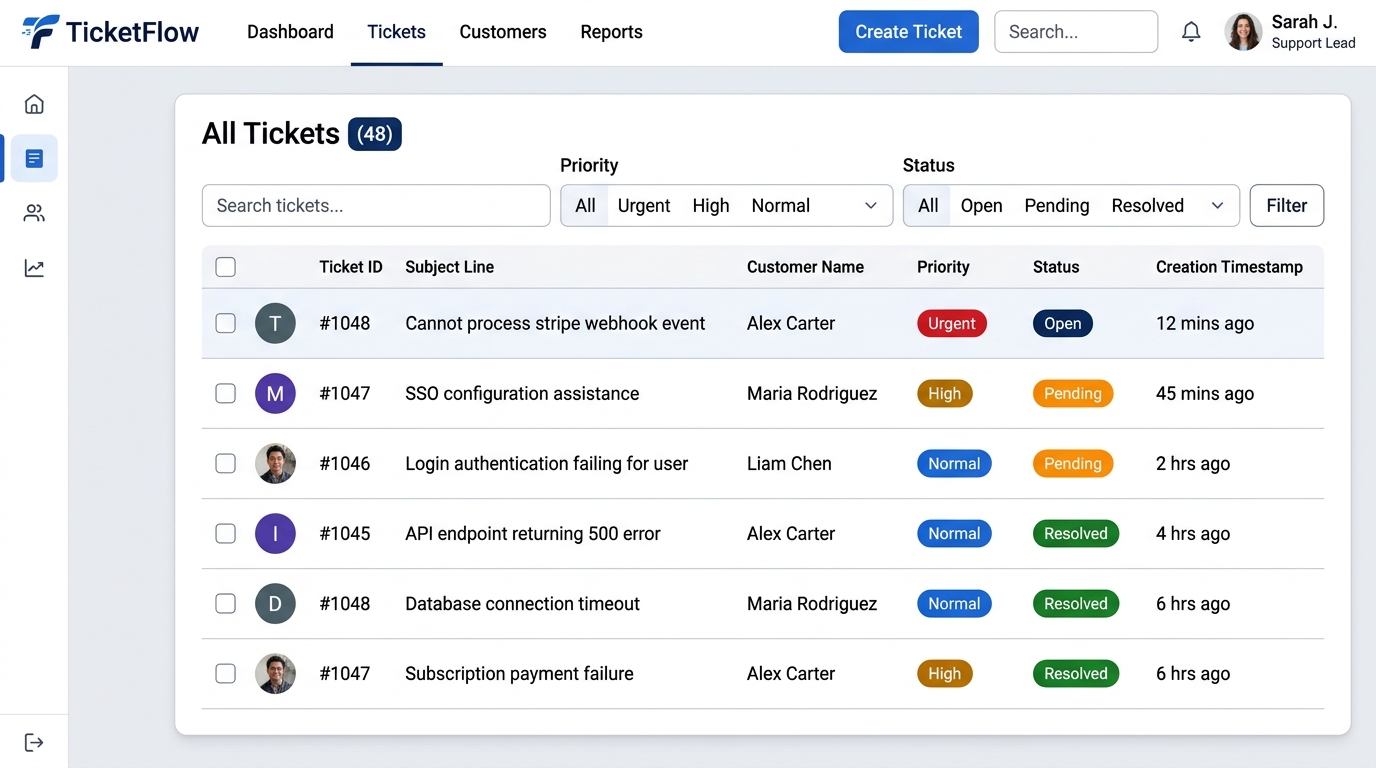
Task: Open subject "SSO configuration assistance"
Action: pos(522,393)
